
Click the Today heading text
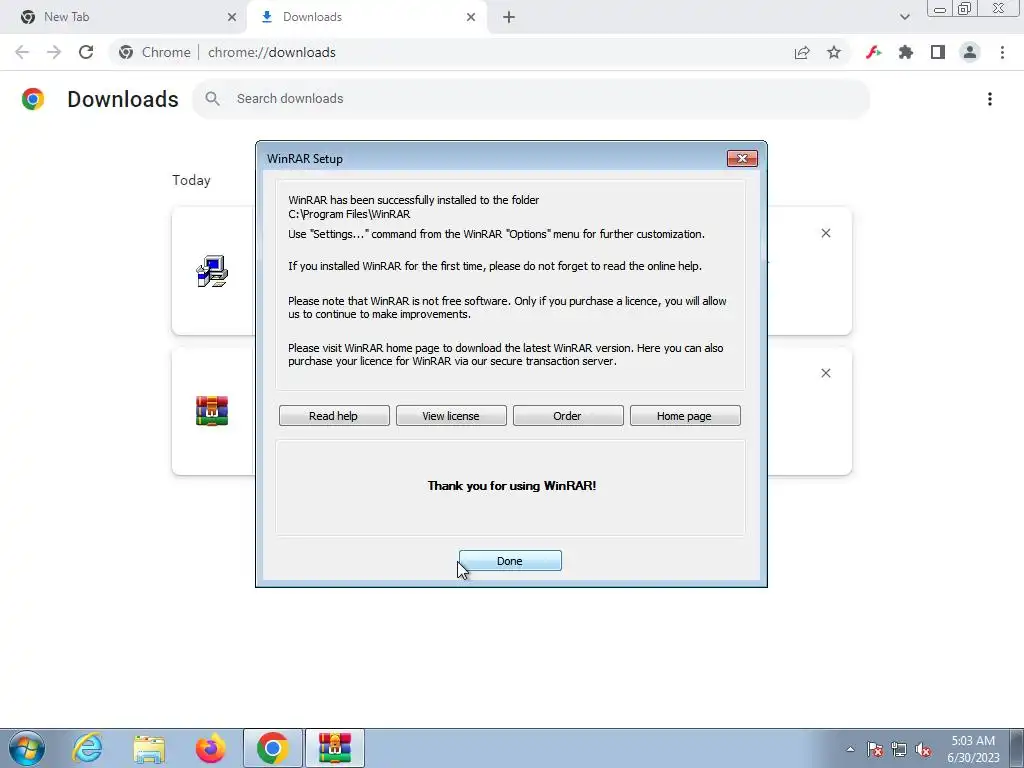[191, 180]
